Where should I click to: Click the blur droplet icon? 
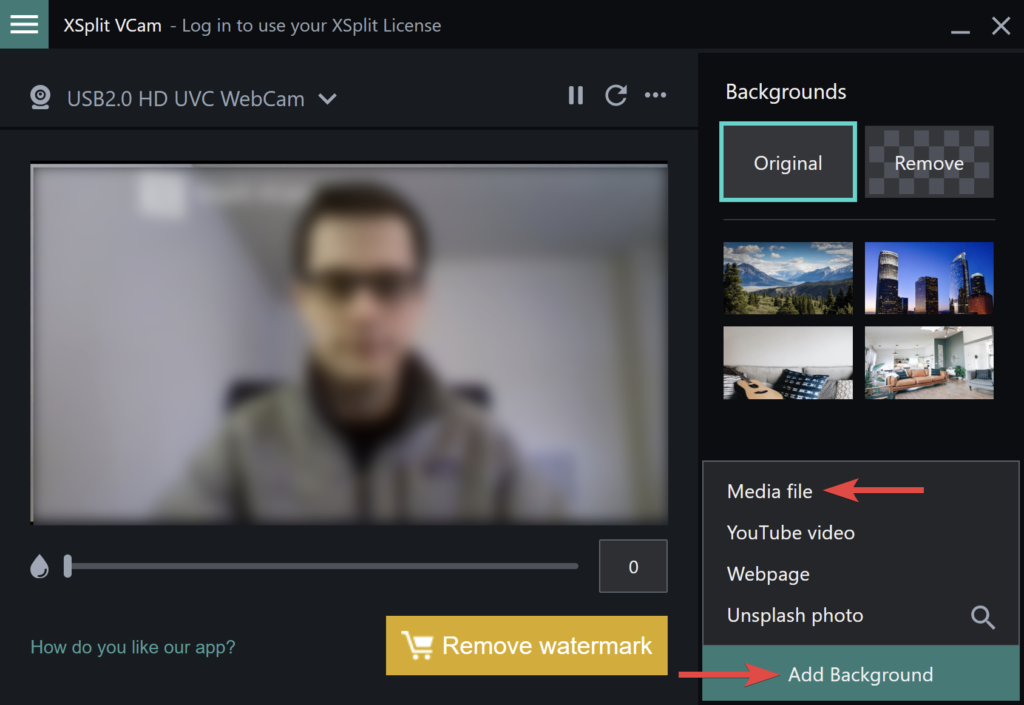(39, 567)
